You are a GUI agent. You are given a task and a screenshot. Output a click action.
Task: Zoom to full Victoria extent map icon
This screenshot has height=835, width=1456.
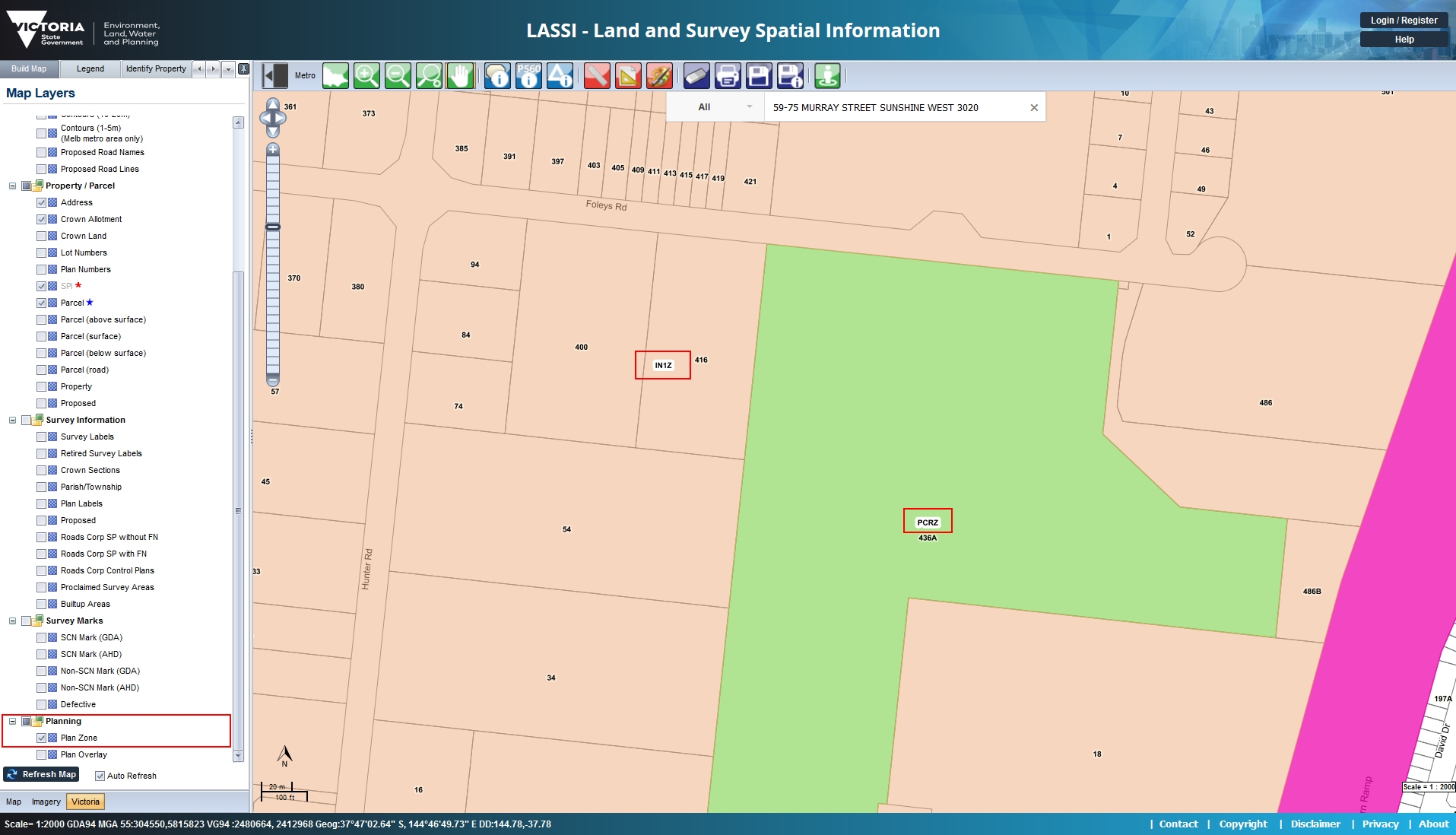coord(335,75)
